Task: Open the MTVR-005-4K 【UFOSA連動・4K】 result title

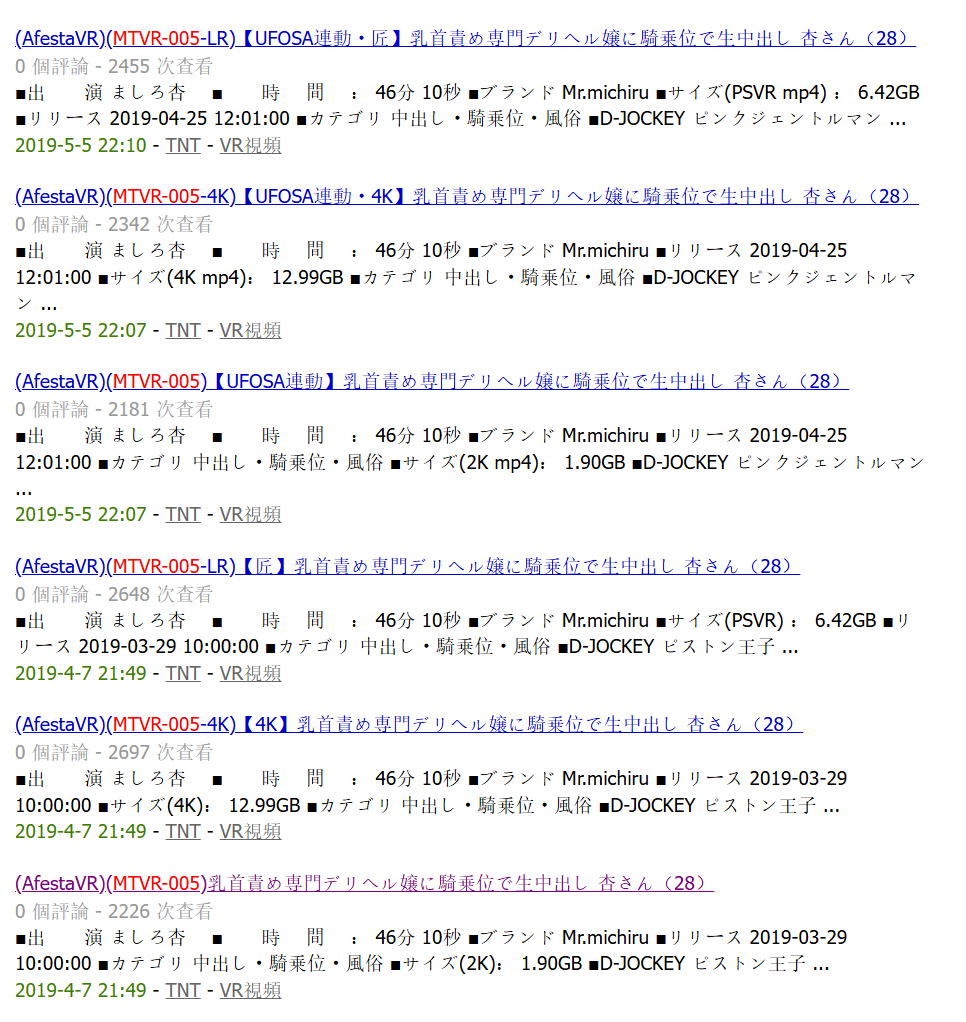Action: click(x=467, y=196)
